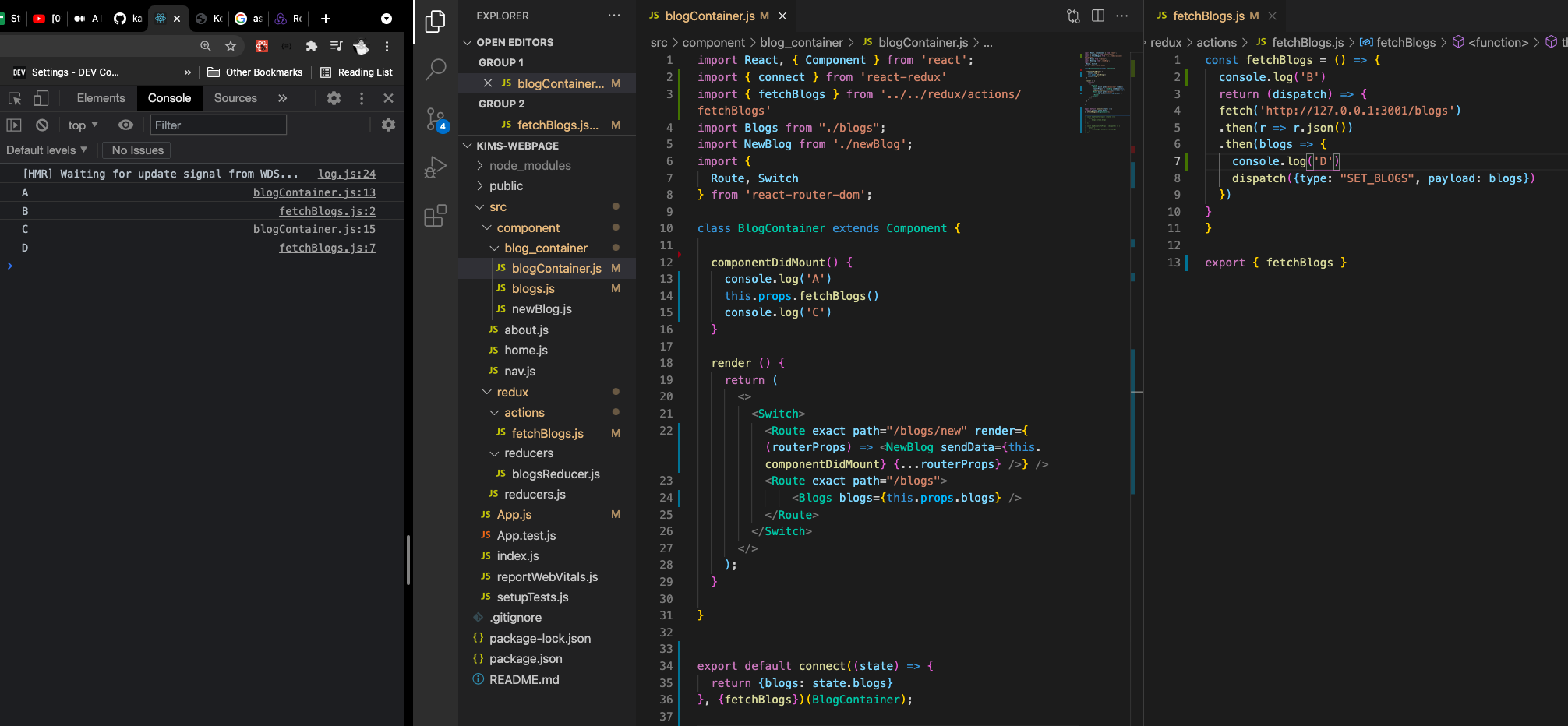Screen dimensions: 1568x726
Task: Collapse the src folder in Explorer
Action: tap(498, 206)
